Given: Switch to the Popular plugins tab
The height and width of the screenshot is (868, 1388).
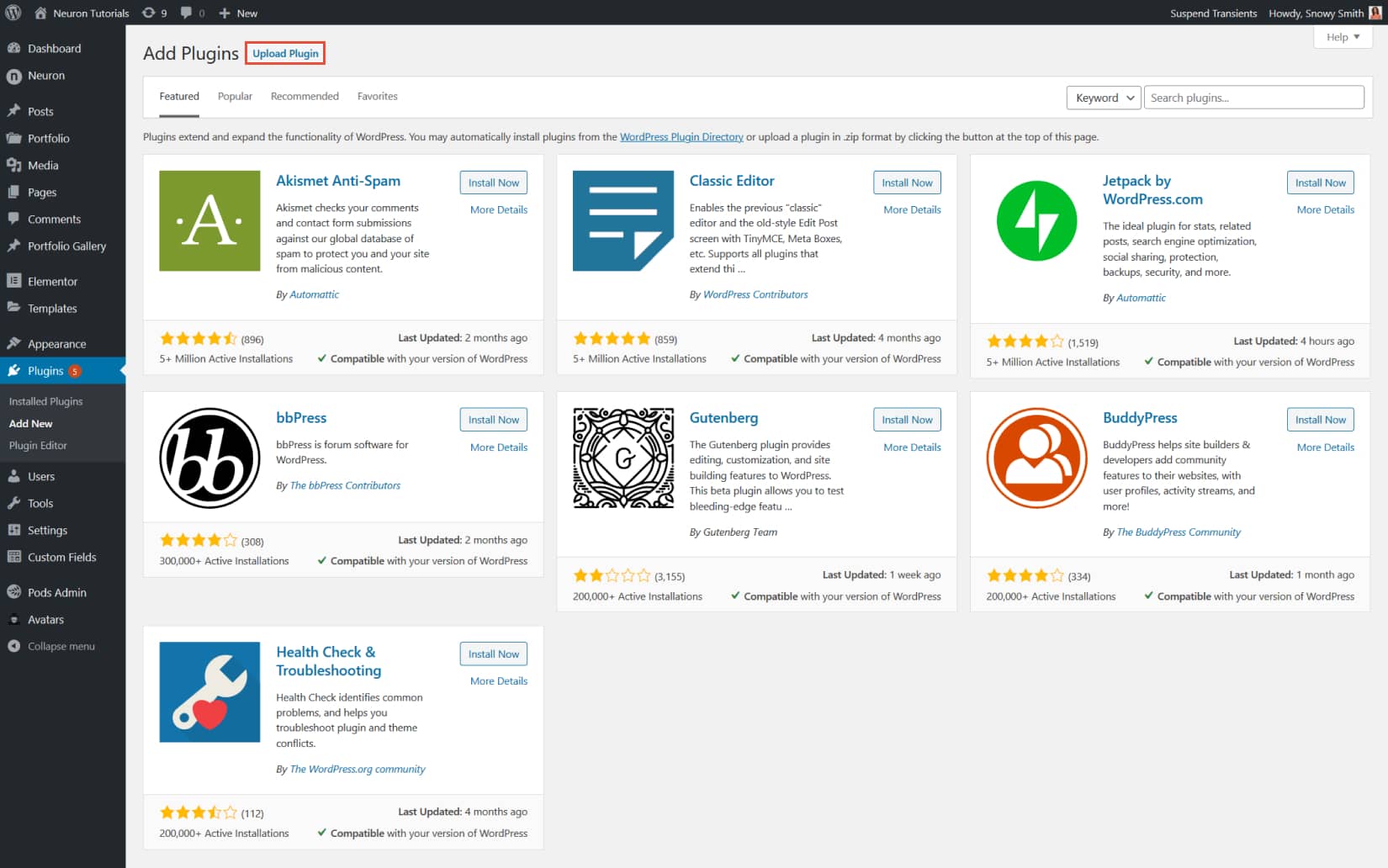Looking at the screenshot, I should pyautogui.click(x=235, y=96).
